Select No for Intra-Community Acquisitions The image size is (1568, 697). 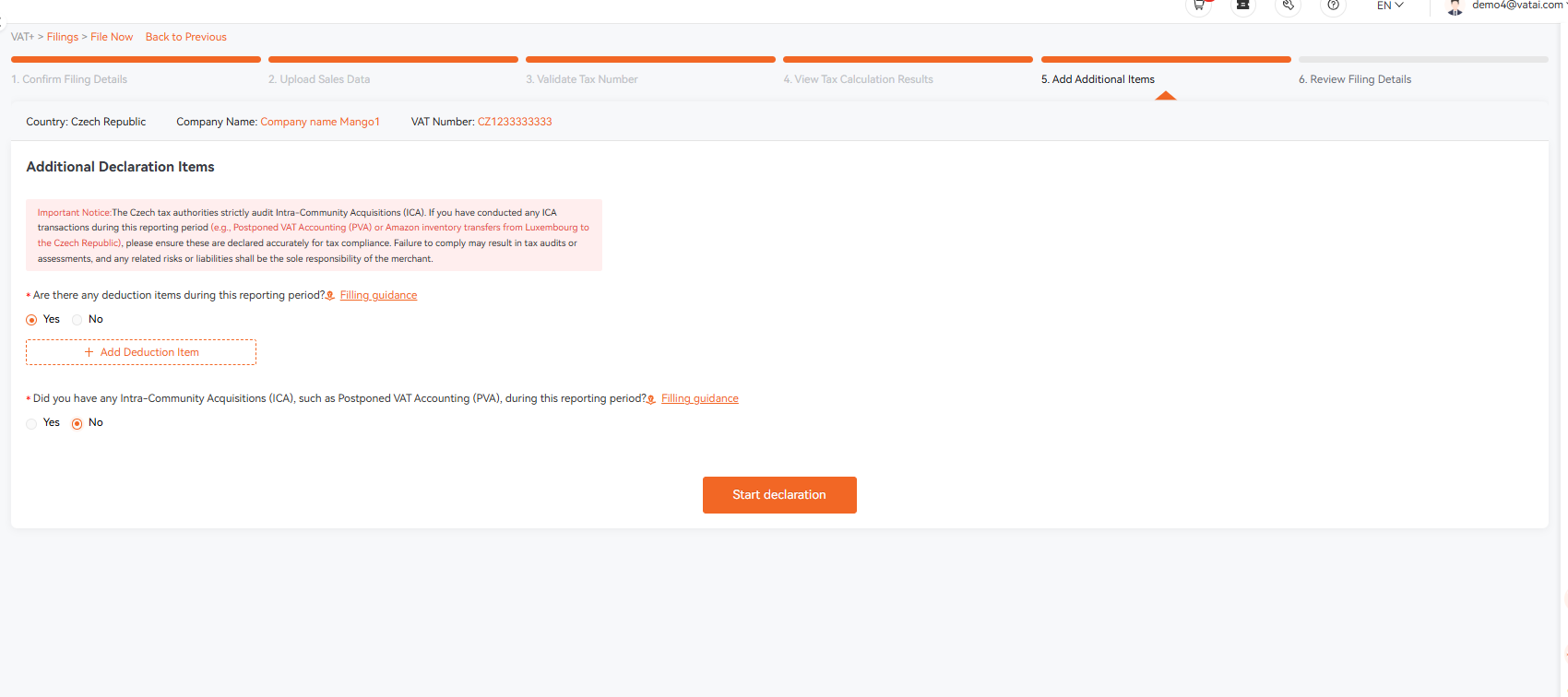[77, 423]
